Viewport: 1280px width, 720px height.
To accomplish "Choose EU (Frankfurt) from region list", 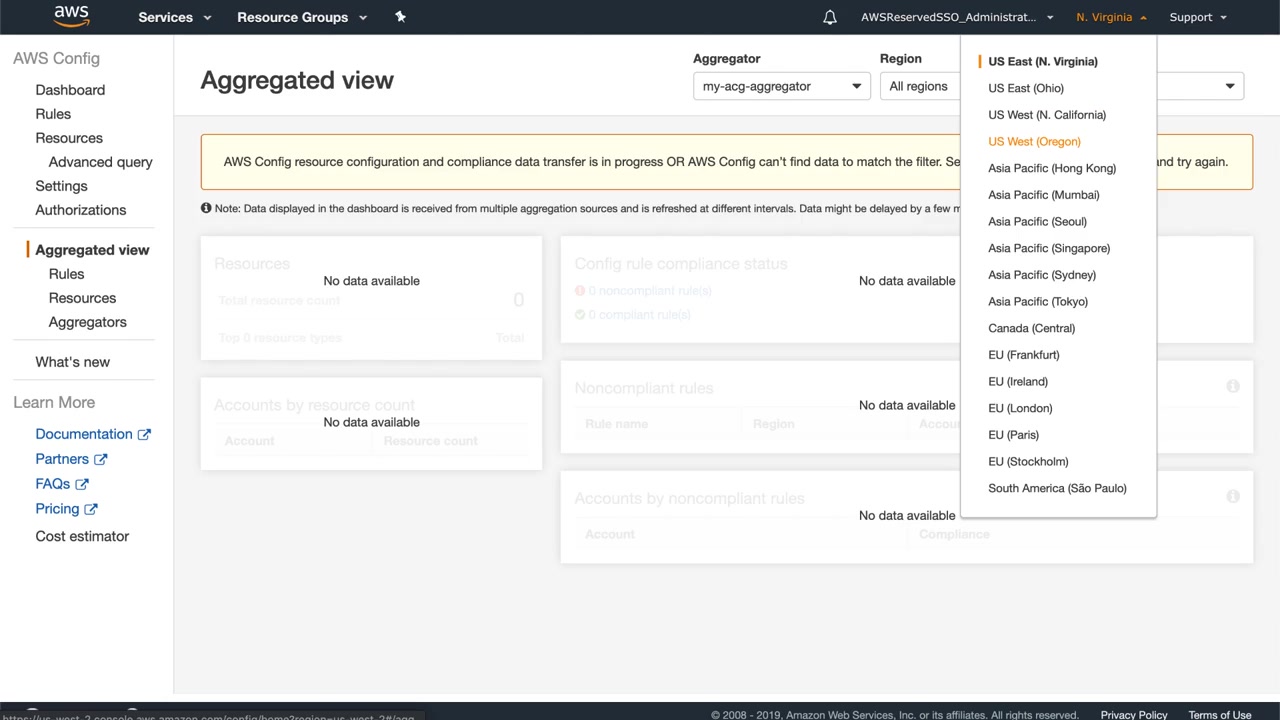I will coord(1023,355).
